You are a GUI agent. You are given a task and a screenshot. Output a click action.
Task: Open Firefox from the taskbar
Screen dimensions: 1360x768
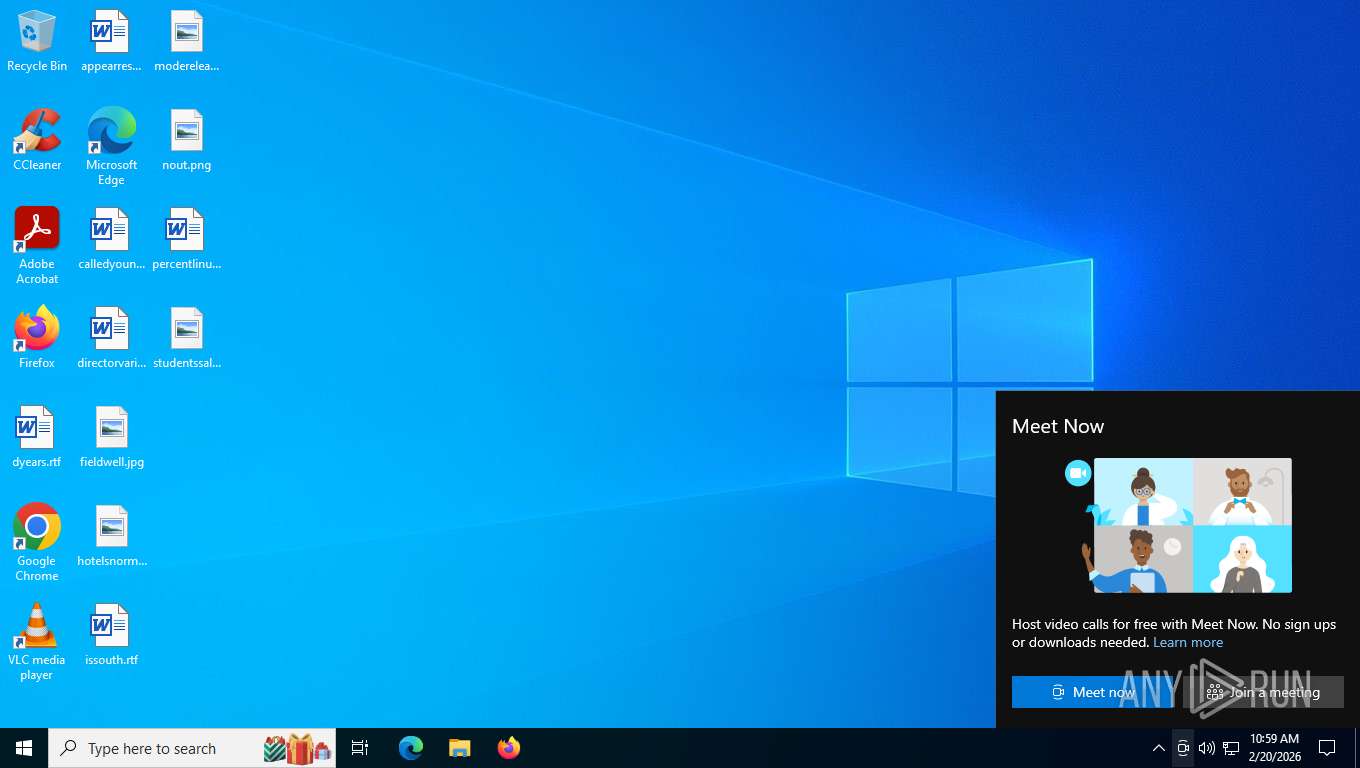509,748
